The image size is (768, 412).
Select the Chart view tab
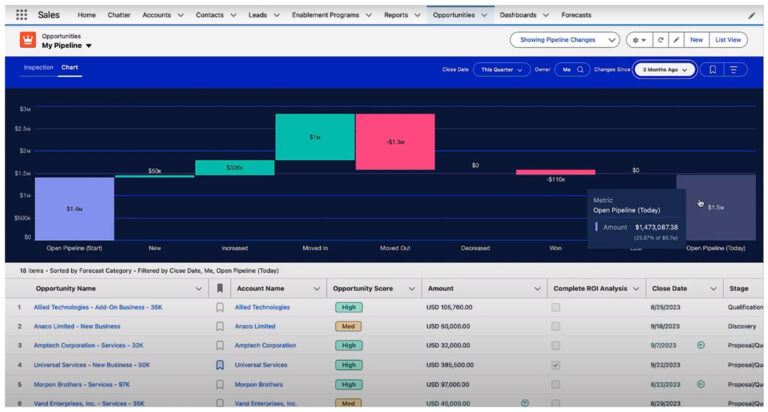coord(70,68)
